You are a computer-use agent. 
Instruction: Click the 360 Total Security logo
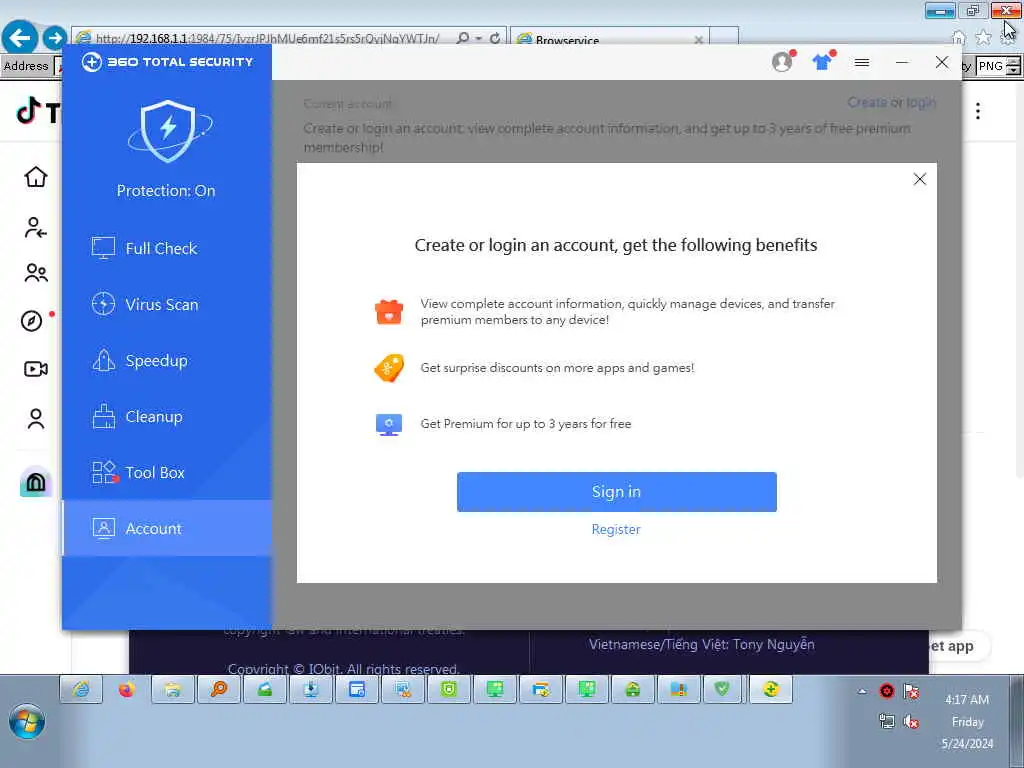(x=167, y=62)
